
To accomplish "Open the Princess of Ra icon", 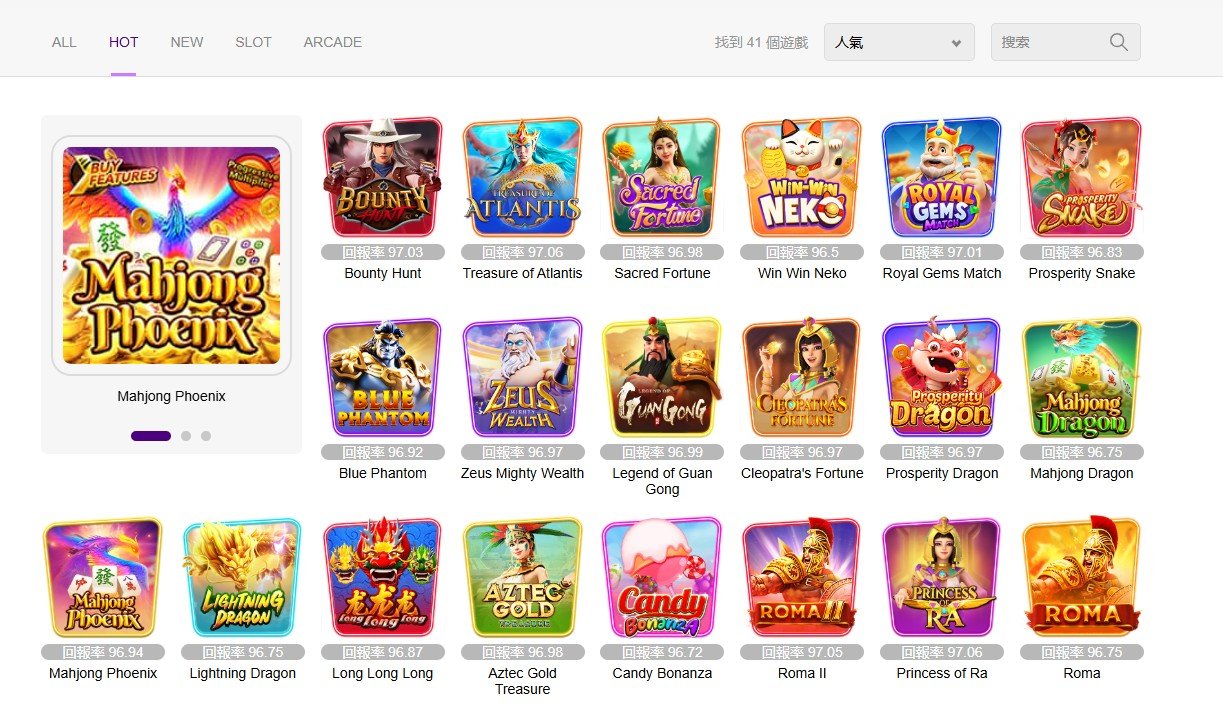I will 942,578.
